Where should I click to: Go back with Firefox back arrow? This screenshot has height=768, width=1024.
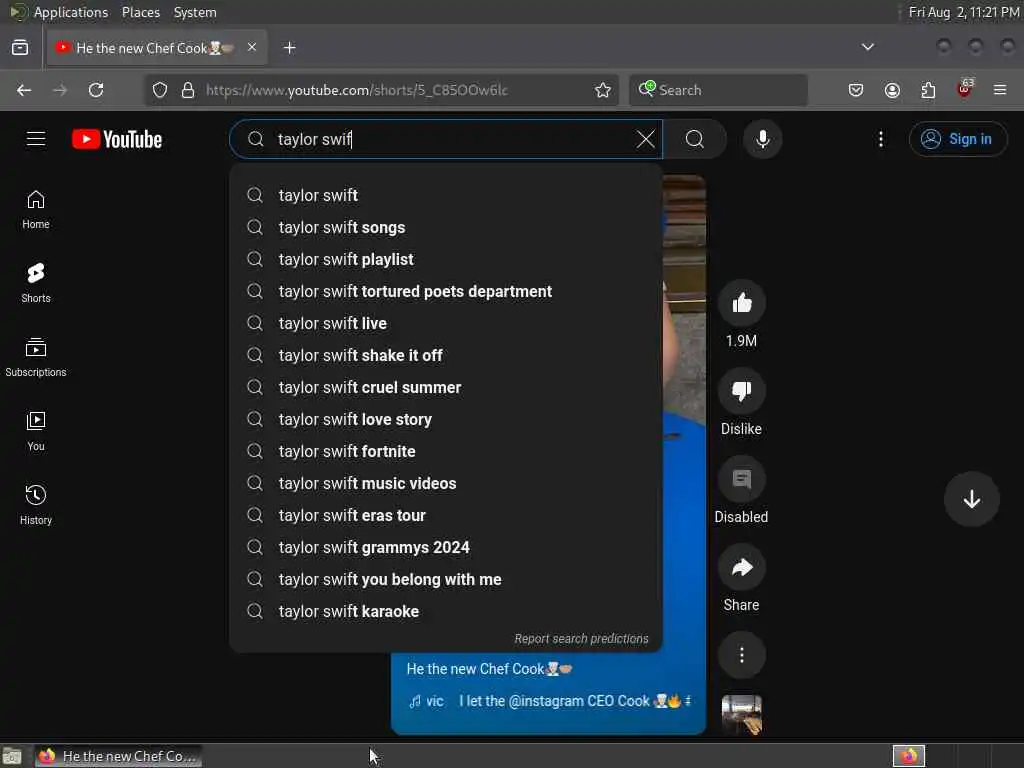tap(24, 90)
